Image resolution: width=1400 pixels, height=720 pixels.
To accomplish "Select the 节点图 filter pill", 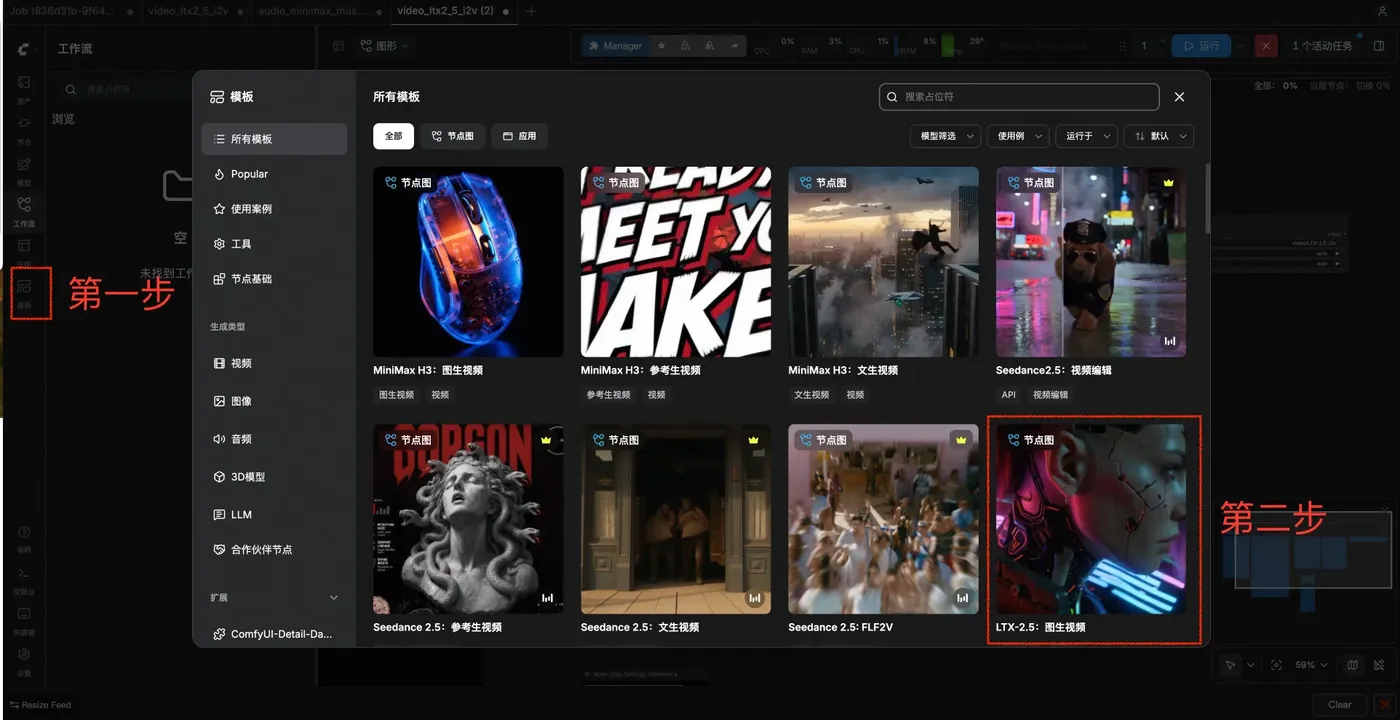I will [x=453, y=136].
